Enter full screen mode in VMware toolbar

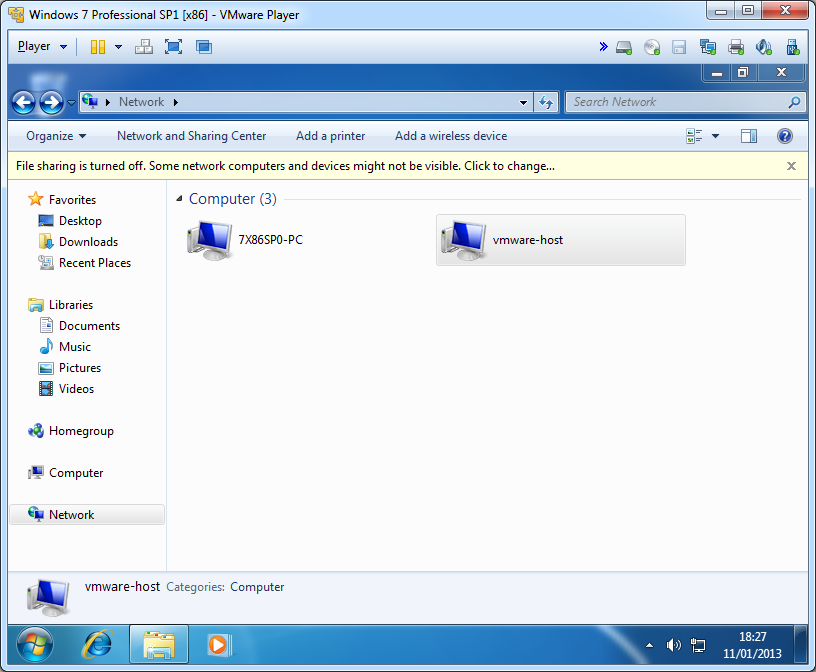pos(173,47)
